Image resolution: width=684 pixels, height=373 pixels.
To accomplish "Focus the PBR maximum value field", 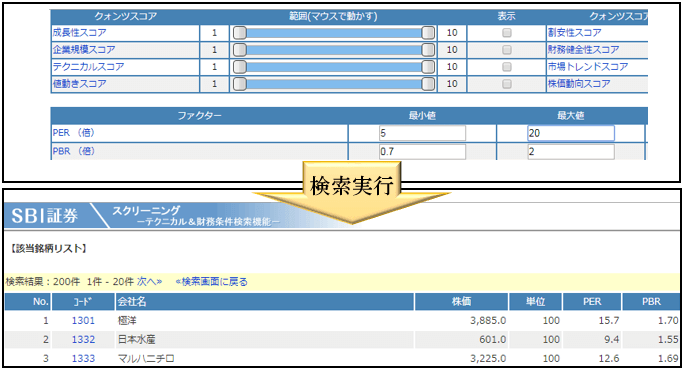I will 571,151.
